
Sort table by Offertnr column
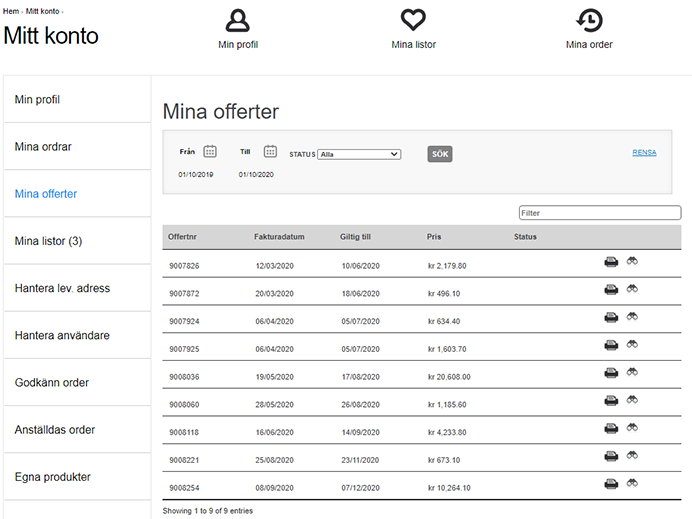click(x=182, y=237)
